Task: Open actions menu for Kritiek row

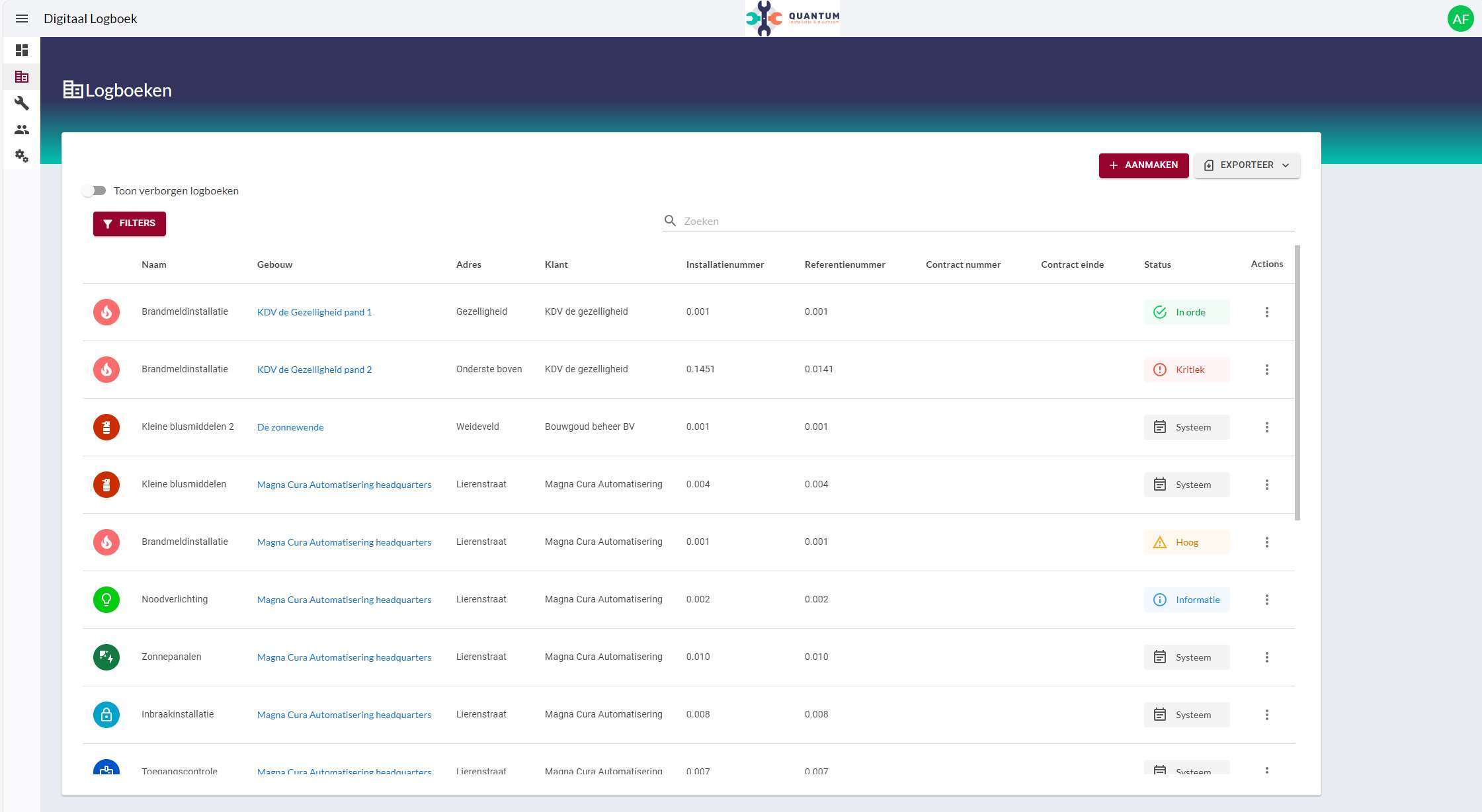Action: coord(1266,370)
